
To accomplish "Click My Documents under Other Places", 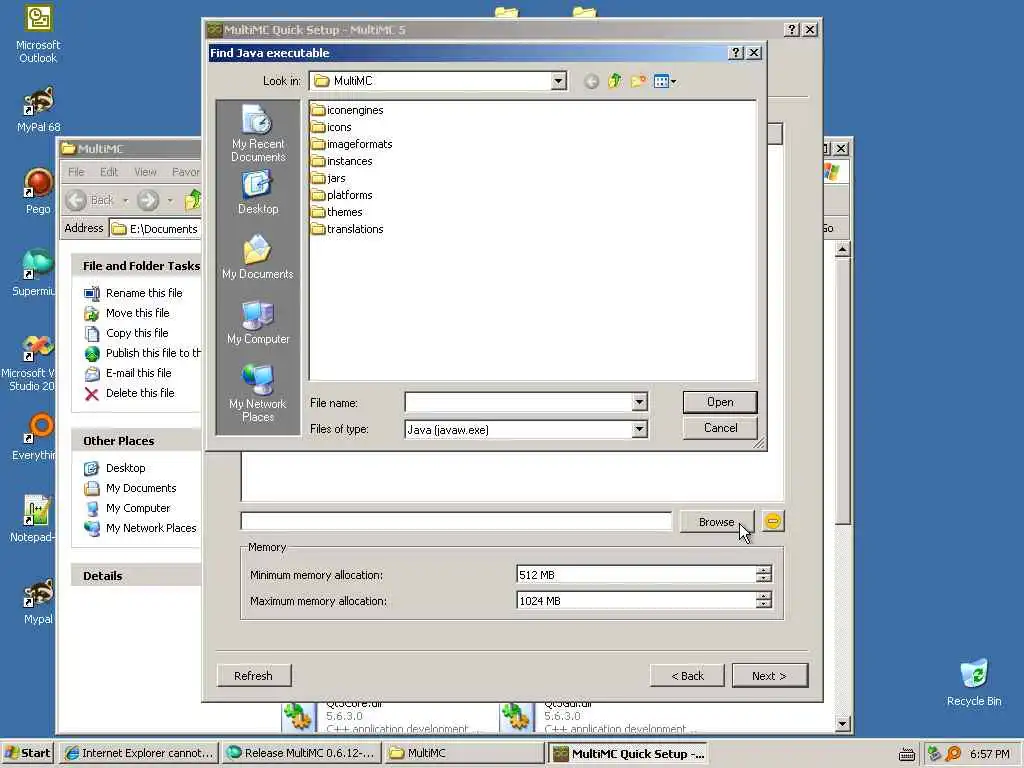I will click(141, 488).
